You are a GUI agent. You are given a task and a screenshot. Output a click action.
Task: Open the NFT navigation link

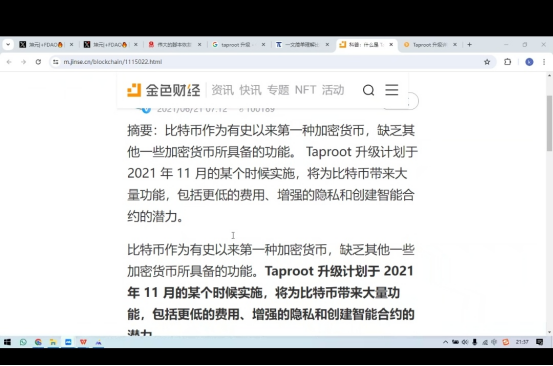[305, 90]
